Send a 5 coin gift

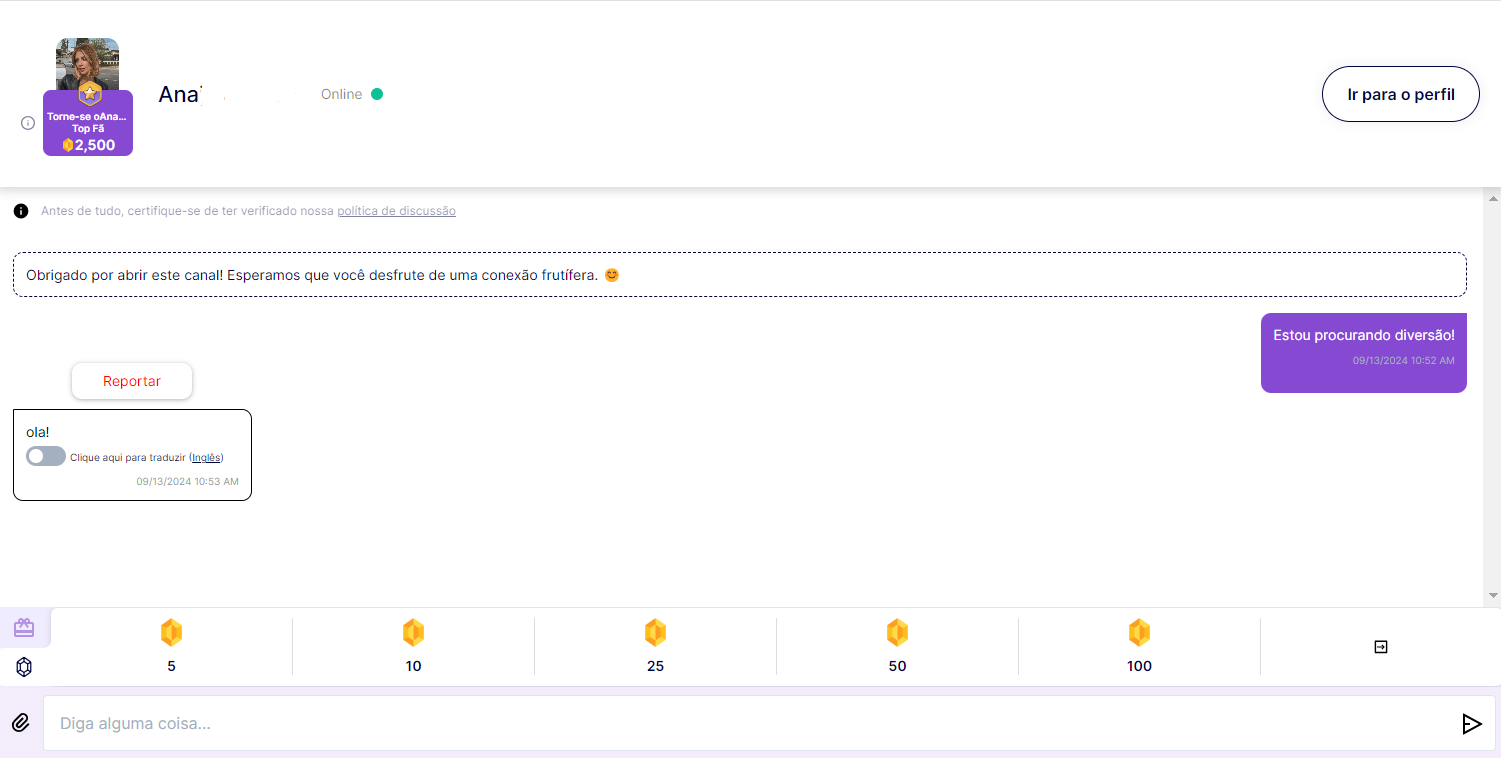click(x=171, y=646)
